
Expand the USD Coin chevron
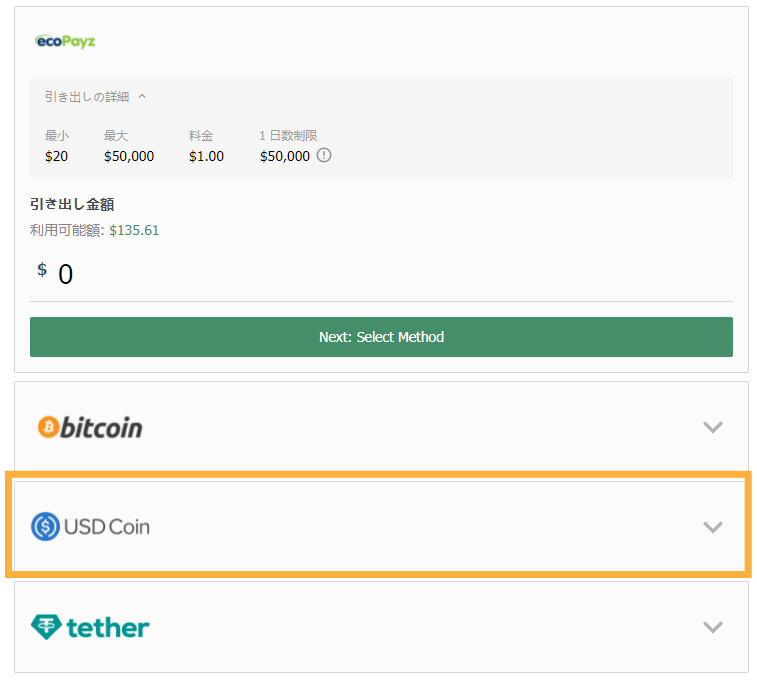pyautogui.click(x=713, y=527)
